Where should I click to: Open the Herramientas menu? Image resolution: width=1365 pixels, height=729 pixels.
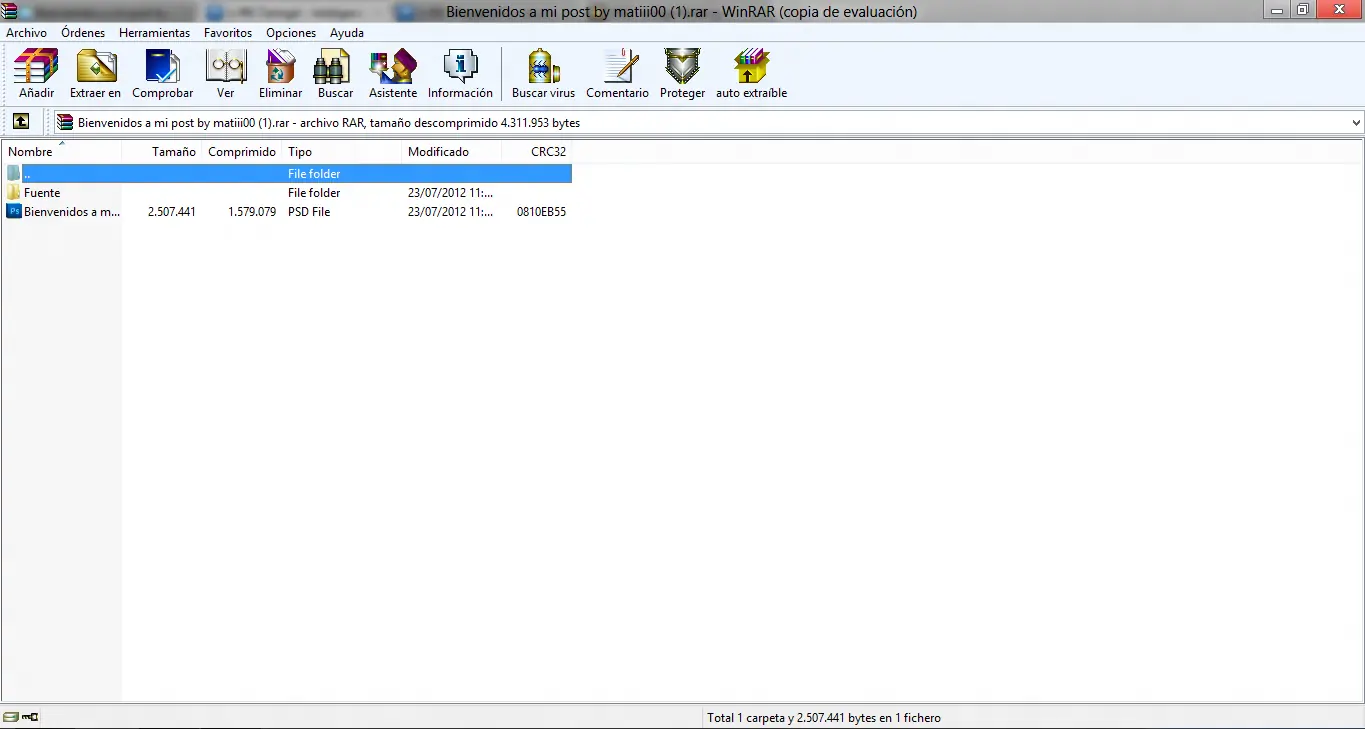click(154, 33)
